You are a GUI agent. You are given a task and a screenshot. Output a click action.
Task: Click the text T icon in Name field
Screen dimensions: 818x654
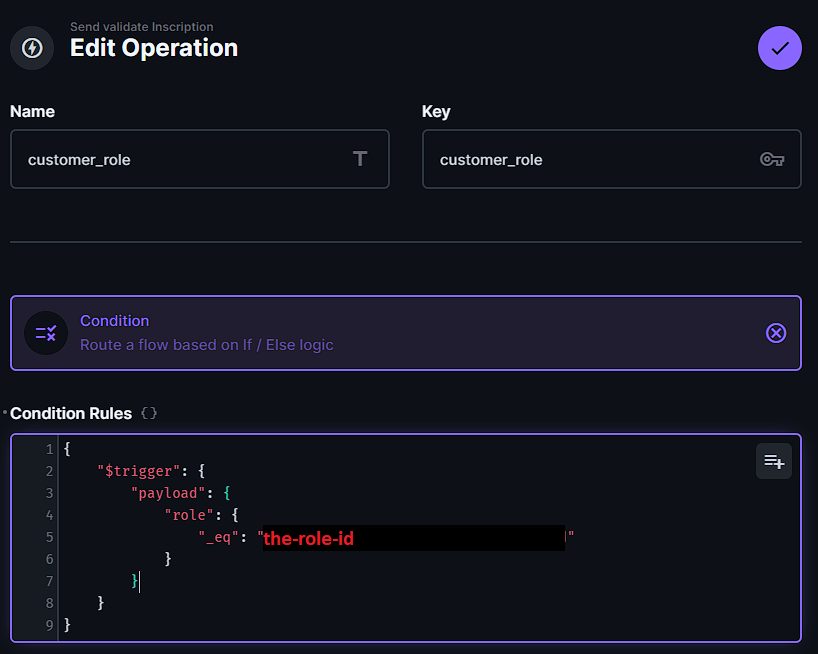(360, 159)
